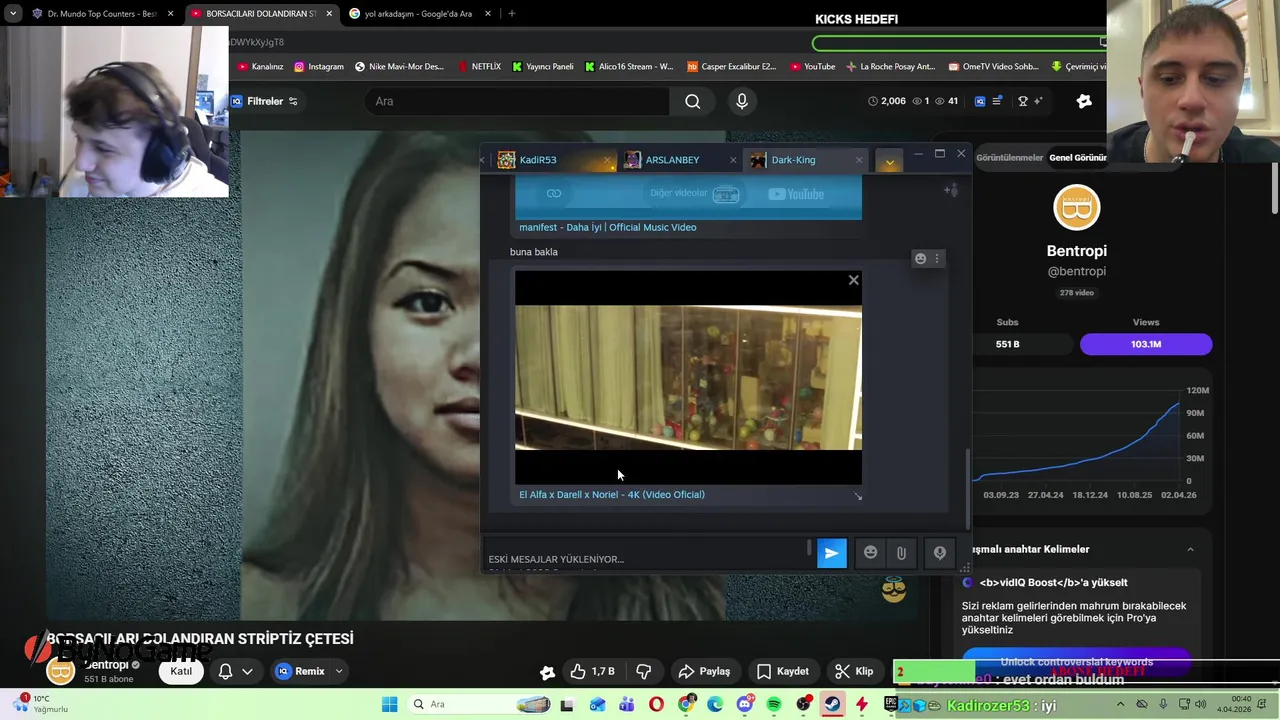1280x720 pixels.
Task: Click the YouTube search magnifier icon
Action: tap(692, 101)
